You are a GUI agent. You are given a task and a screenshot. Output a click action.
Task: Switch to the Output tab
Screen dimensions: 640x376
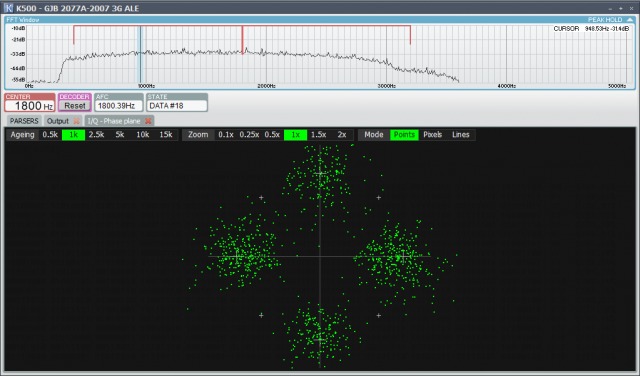click(x=58, y=121)
